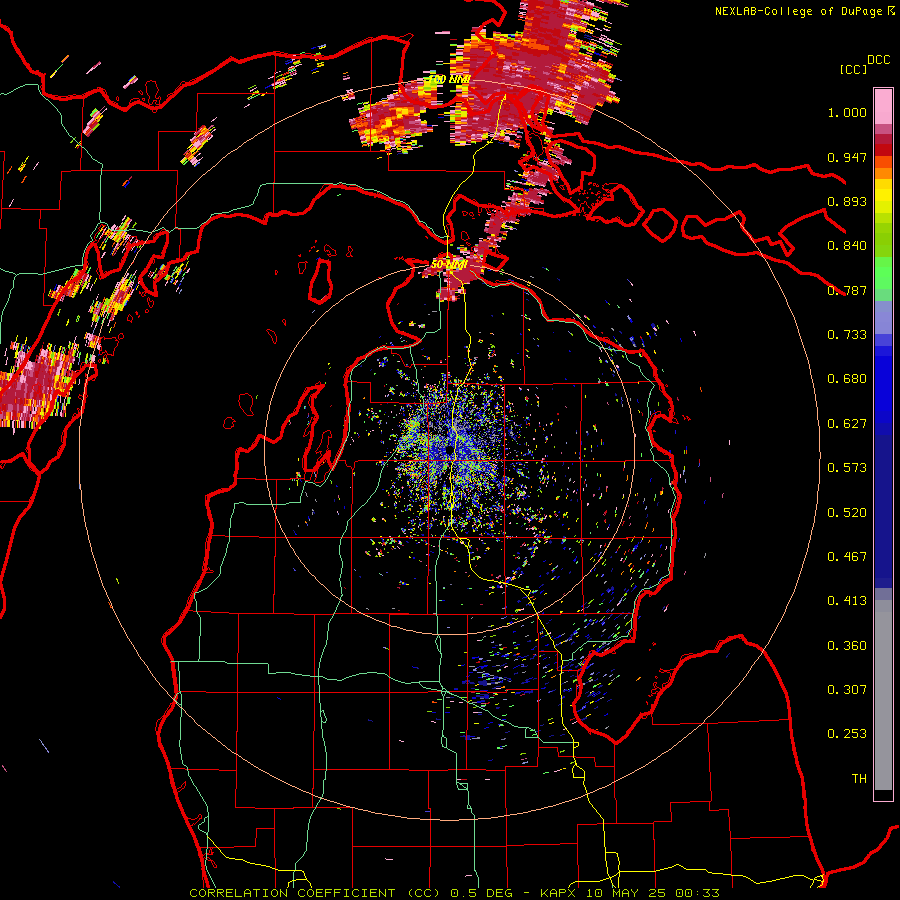
Task: Click the 0.893 color scale value
Action: click(x=847, y=201)
